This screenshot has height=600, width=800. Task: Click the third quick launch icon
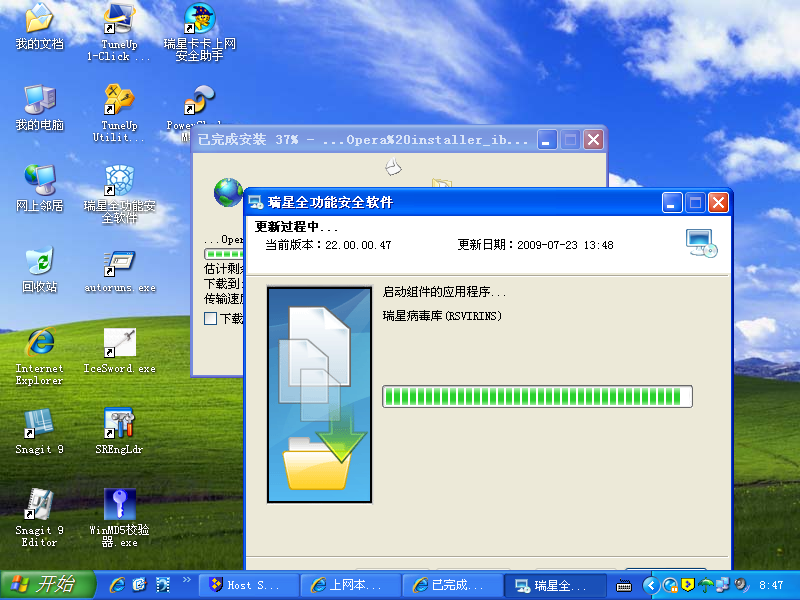[163, 585]
